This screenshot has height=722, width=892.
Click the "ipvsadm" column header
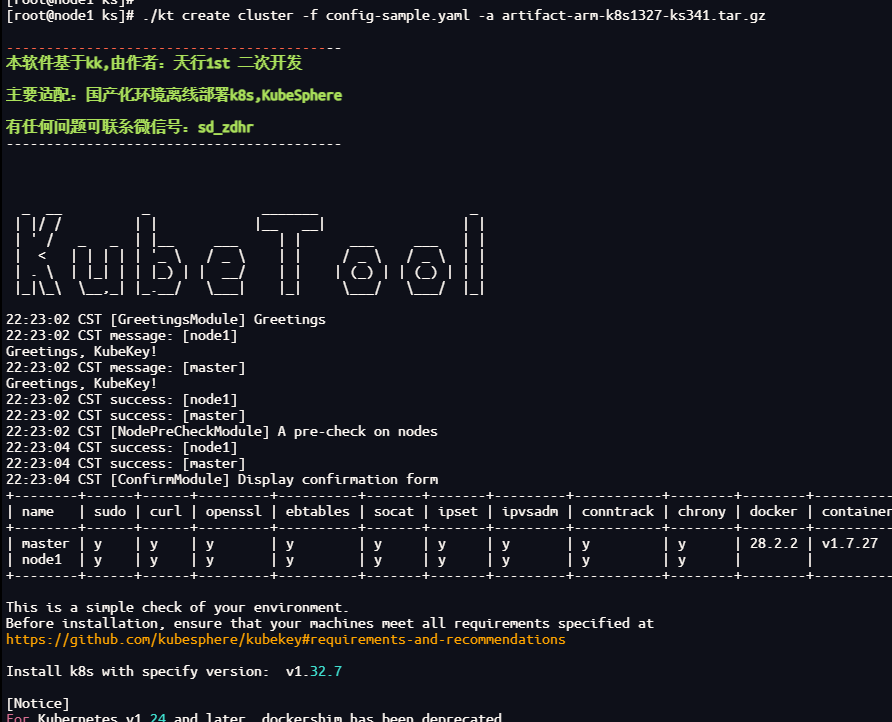530,511
